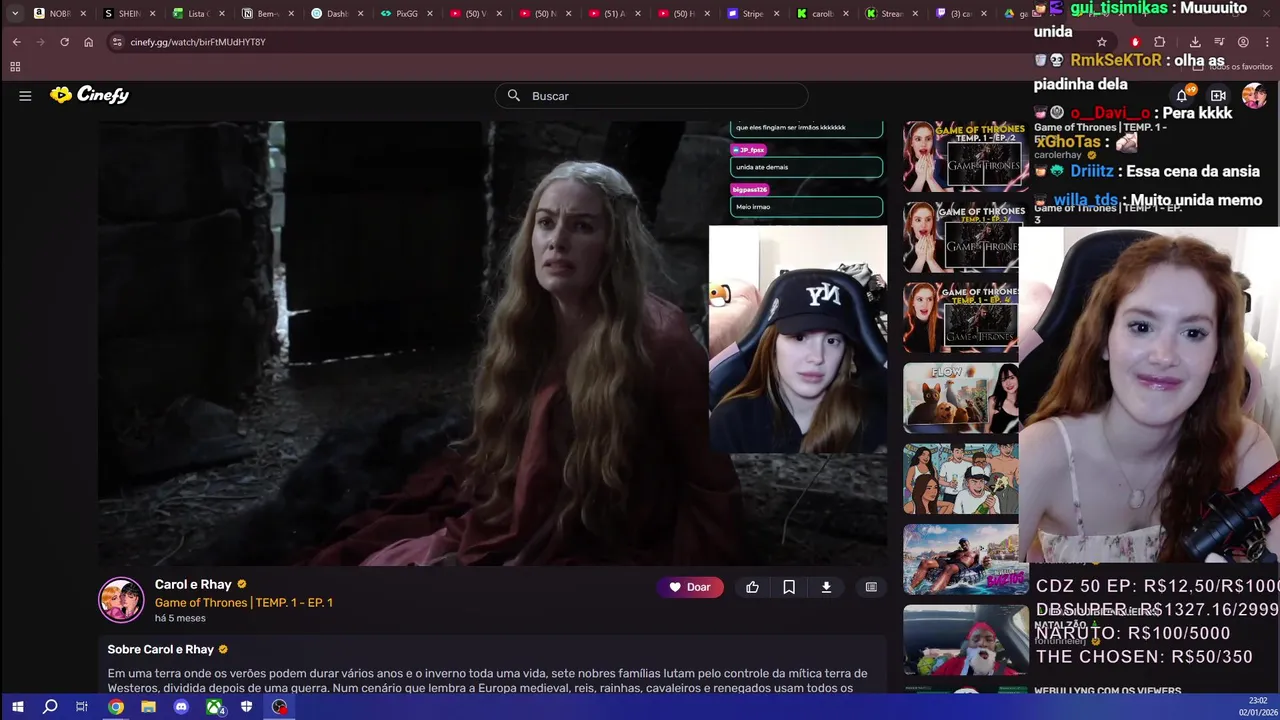Viewport: 1280px width, 720px height.
Task: Open the browser downloads icon
Action: 1194,42
